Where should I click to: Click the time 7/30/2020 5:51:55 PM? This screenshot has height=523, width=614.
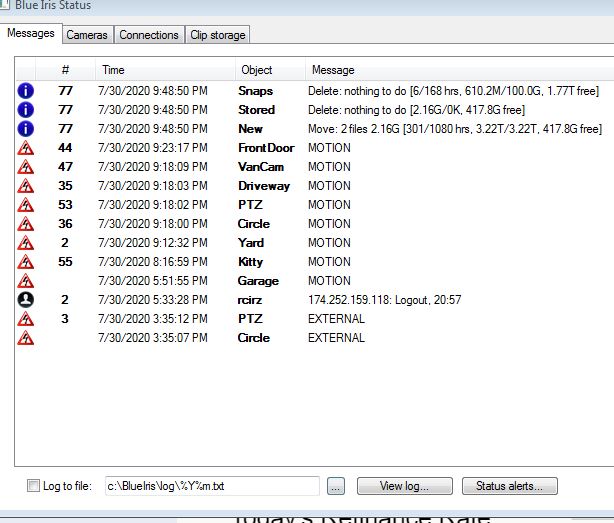tap(153, 281)
